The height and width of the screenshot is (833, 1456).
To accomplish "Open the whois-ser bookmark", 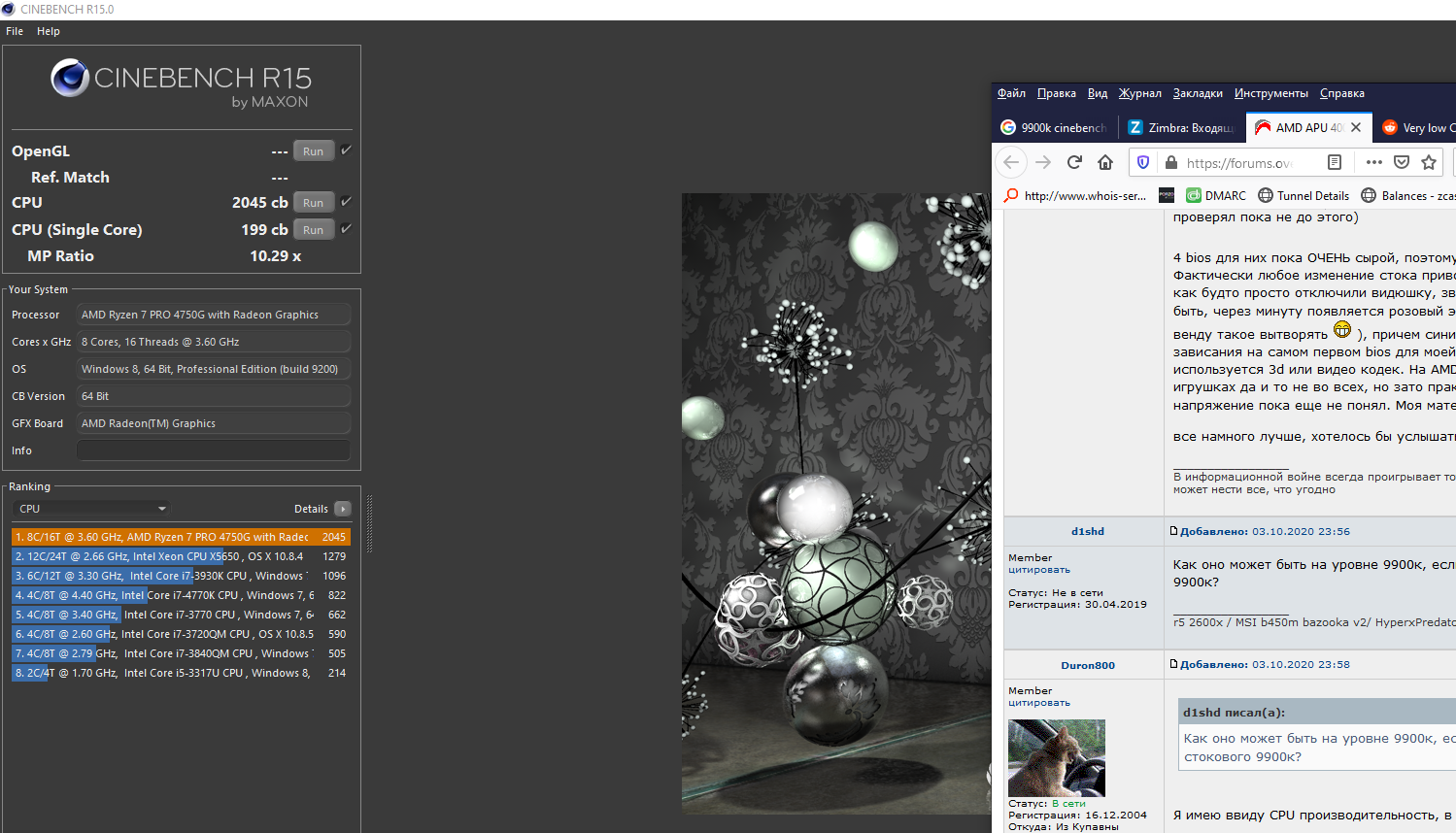I will pos(1075,195).
